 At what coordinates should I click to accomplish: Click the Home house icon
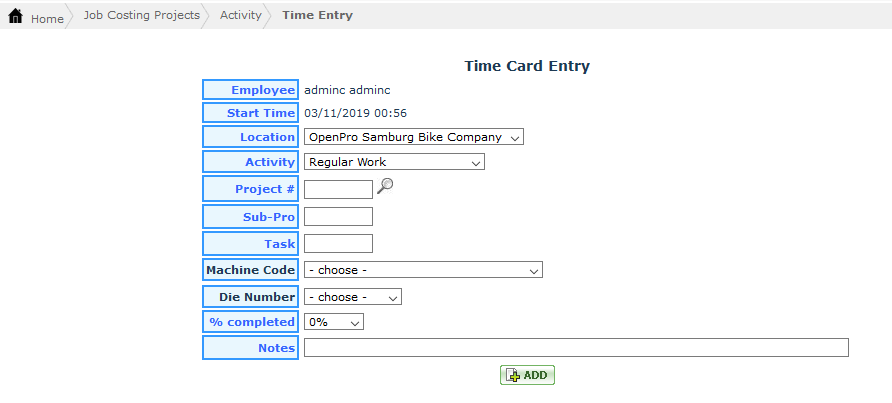[x=16, y=17]
